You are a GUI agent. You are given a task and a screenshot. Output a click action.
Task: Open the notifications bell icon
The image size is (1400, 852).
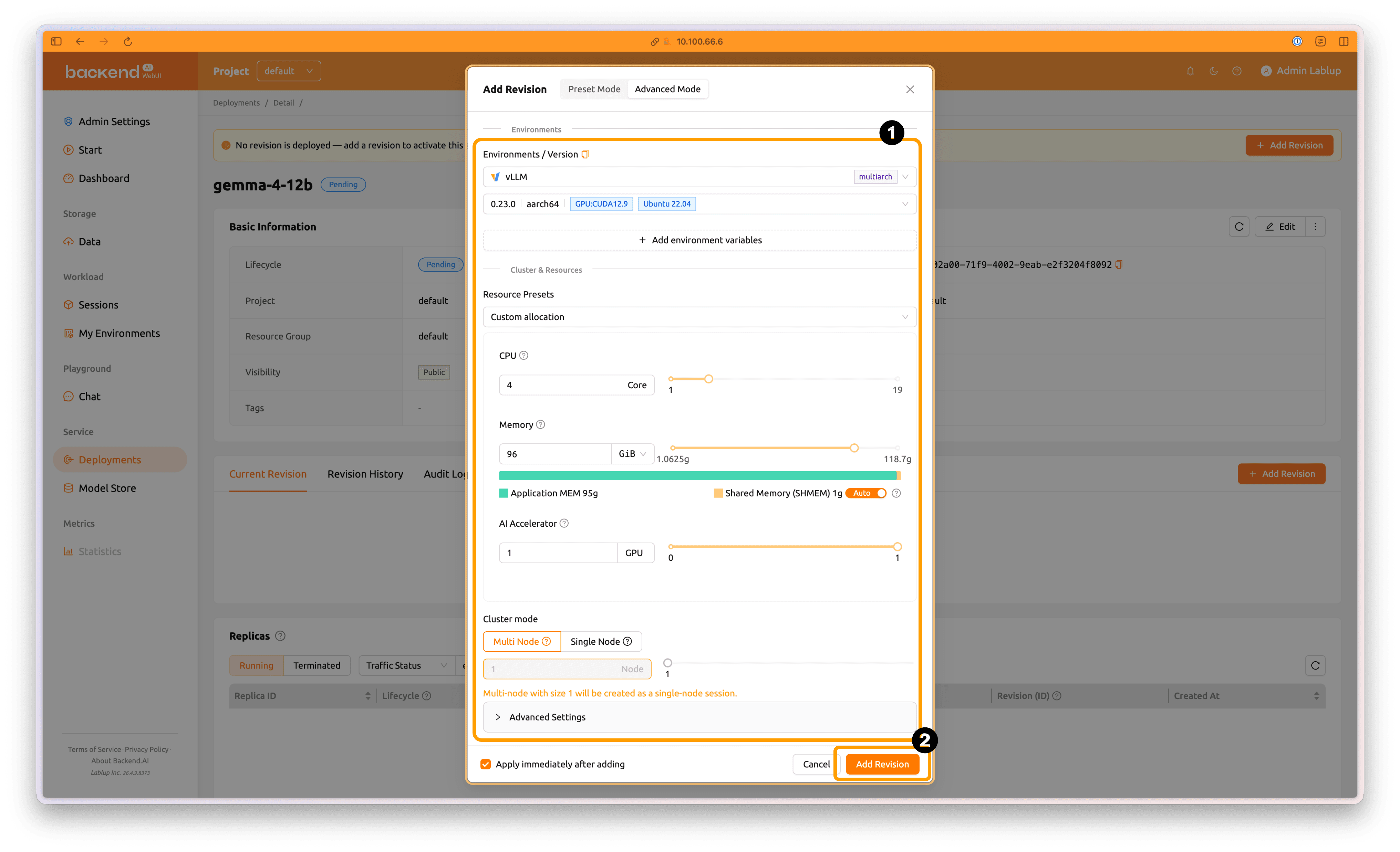[1190, 71]
